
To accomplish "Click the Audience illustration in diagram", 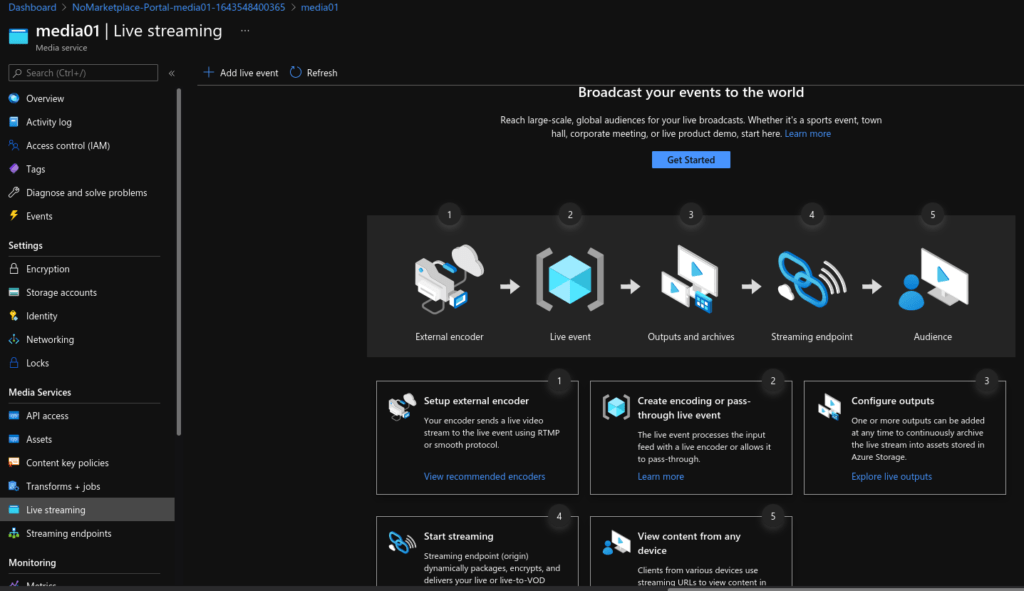I will coord(933,279).
